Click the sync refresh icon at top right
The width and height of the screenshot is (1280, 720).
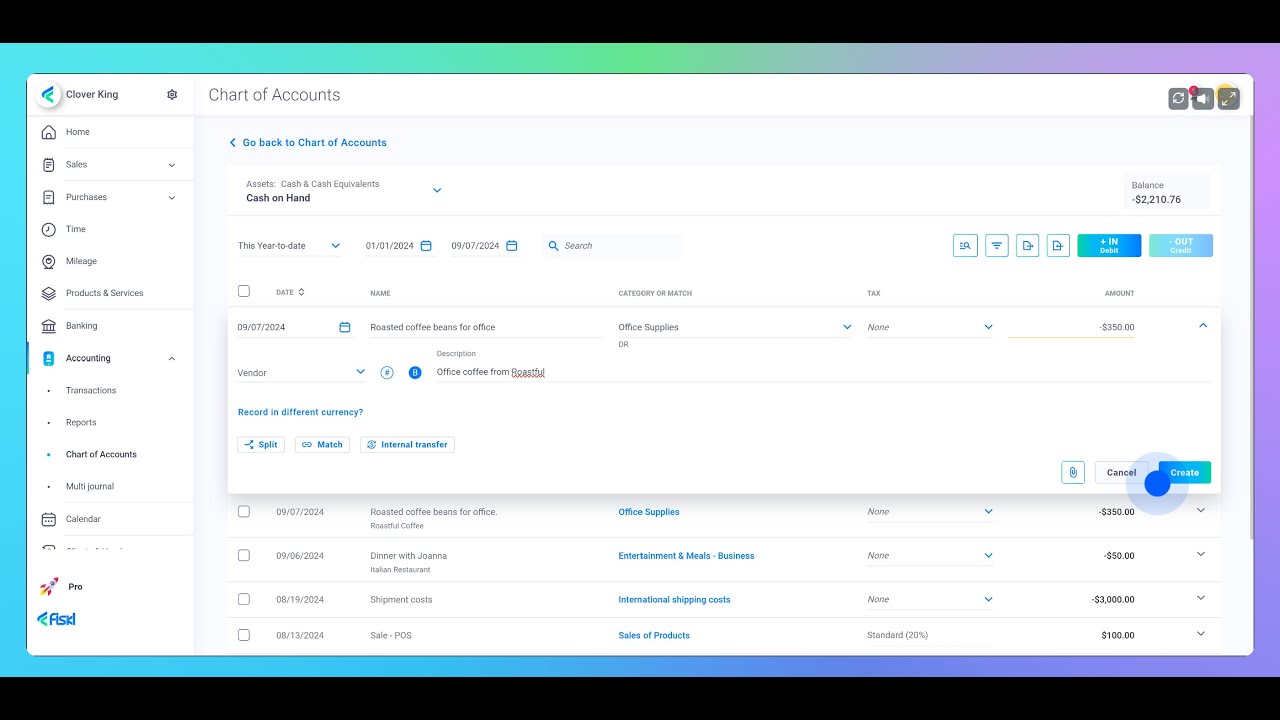(x=1179, y=98)
